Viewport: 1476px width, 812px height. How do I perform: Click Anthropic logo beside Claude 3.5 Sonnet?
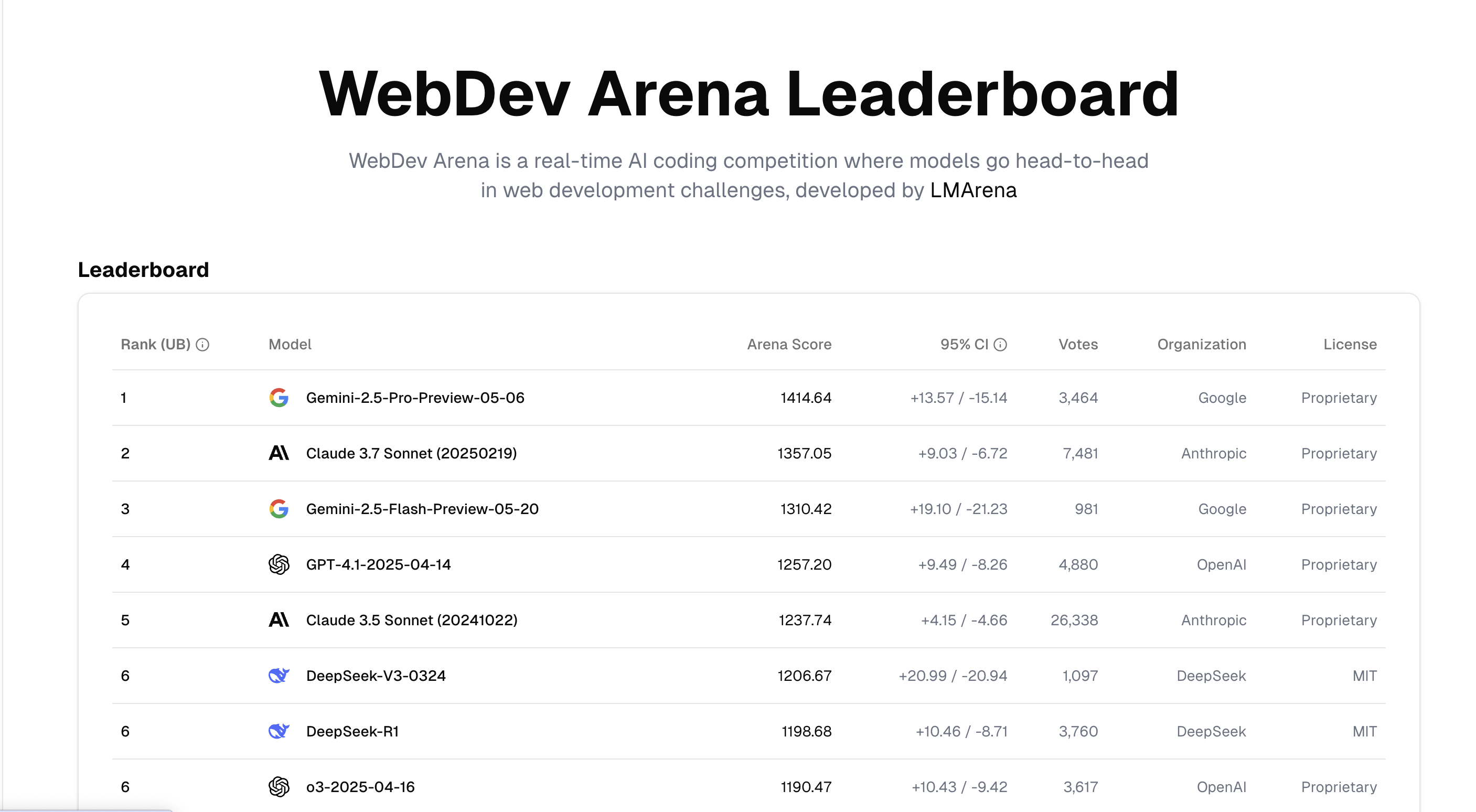[279, 620]
